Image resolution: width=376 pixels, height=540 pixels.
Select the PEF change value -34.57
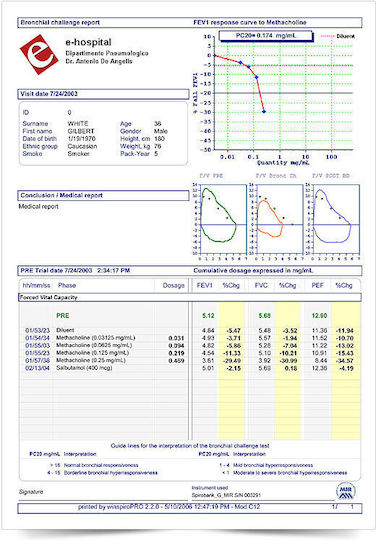point(344,361)
